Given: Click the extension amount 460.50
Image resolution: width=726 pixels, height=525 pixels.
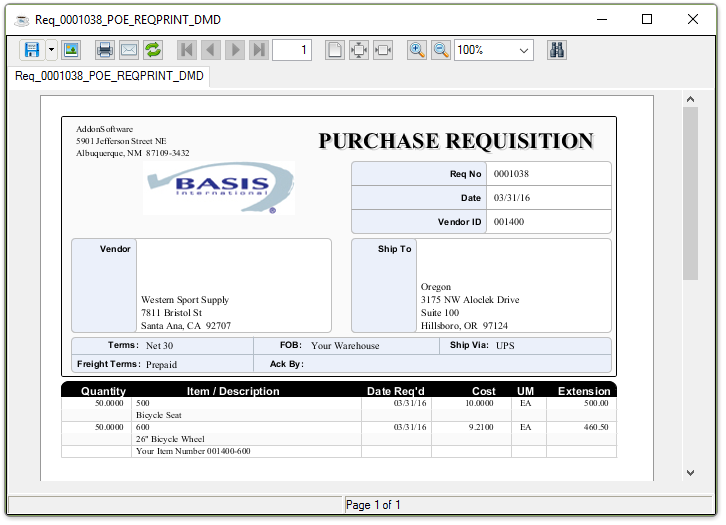Looking at the screenshot, I should (596, 427).
